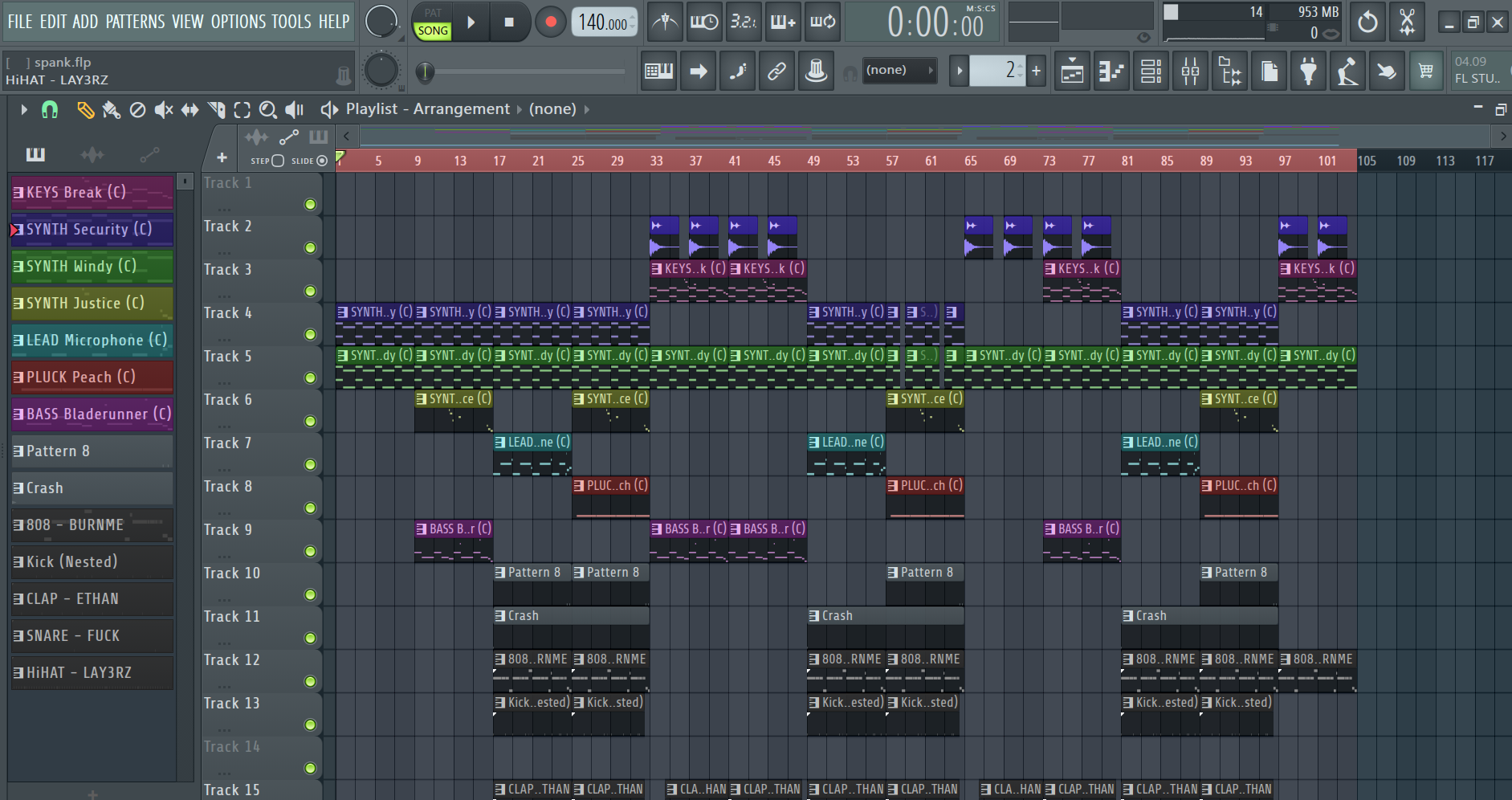Mute Track 2 via its green light

coord(310,247)
